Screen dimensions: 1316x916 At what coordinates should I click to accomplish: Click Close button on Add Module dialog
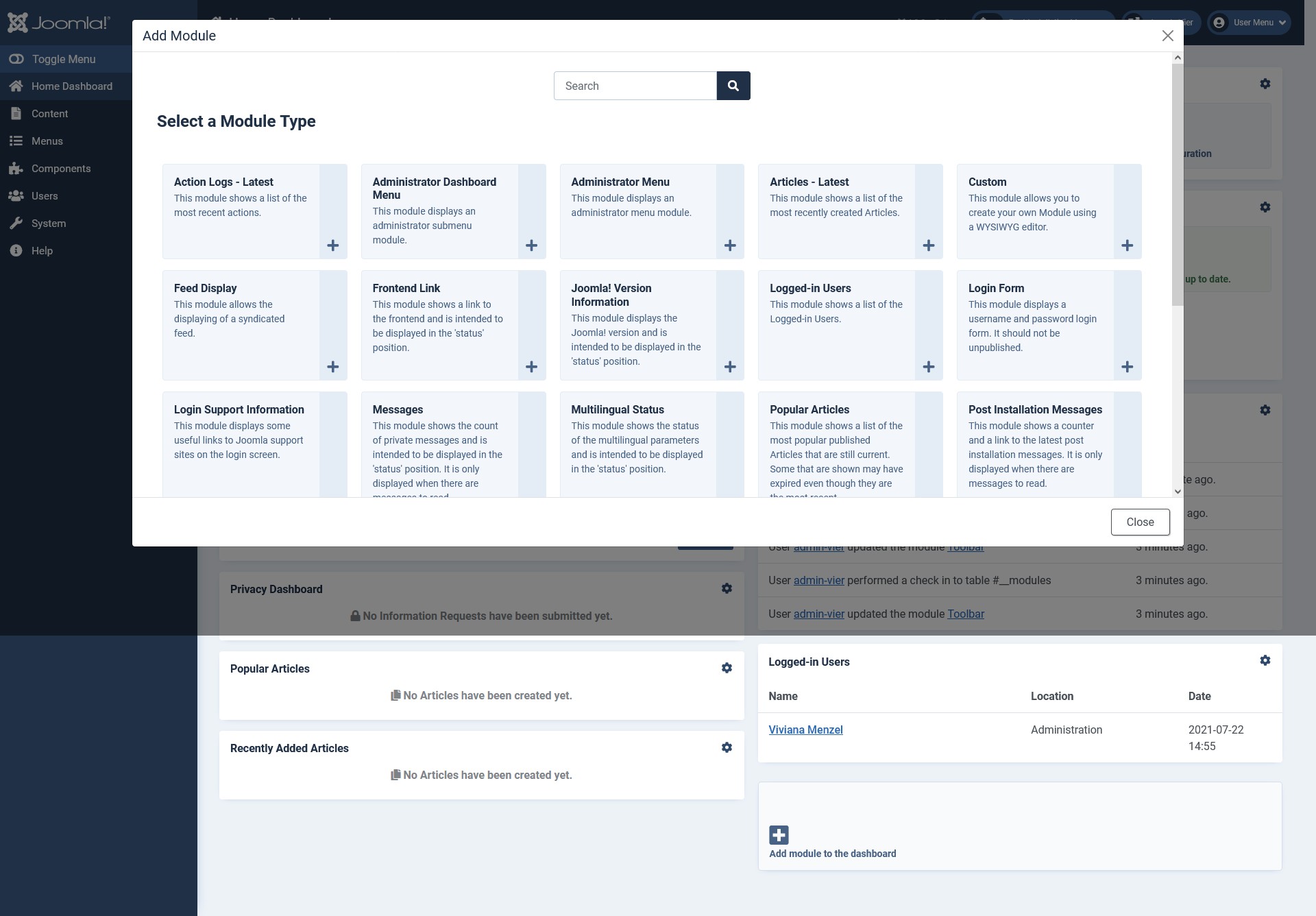[1141, 522]
